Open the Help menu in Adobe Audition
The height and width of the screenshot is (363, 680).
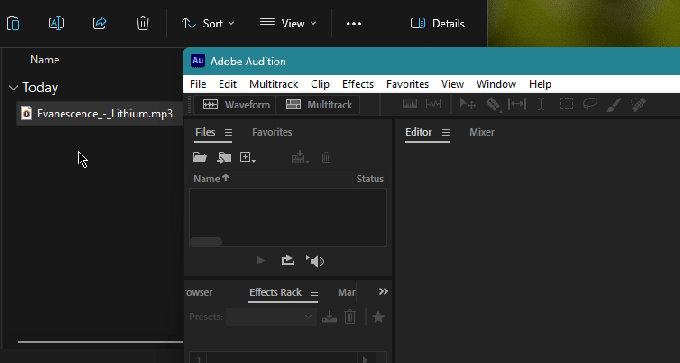click(540, 84)
